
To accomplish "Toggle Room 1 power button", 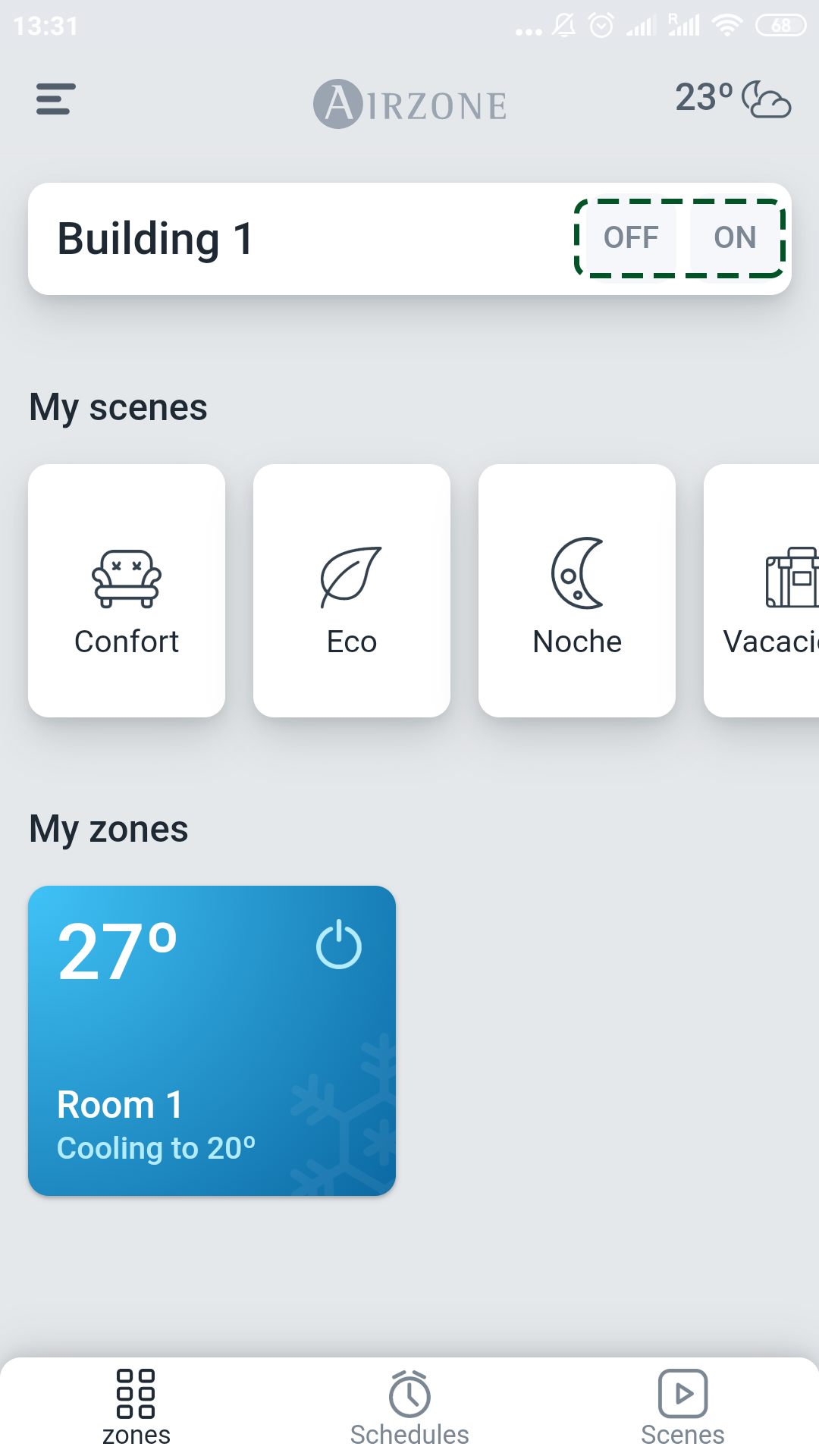I will [x=339, y=945].
